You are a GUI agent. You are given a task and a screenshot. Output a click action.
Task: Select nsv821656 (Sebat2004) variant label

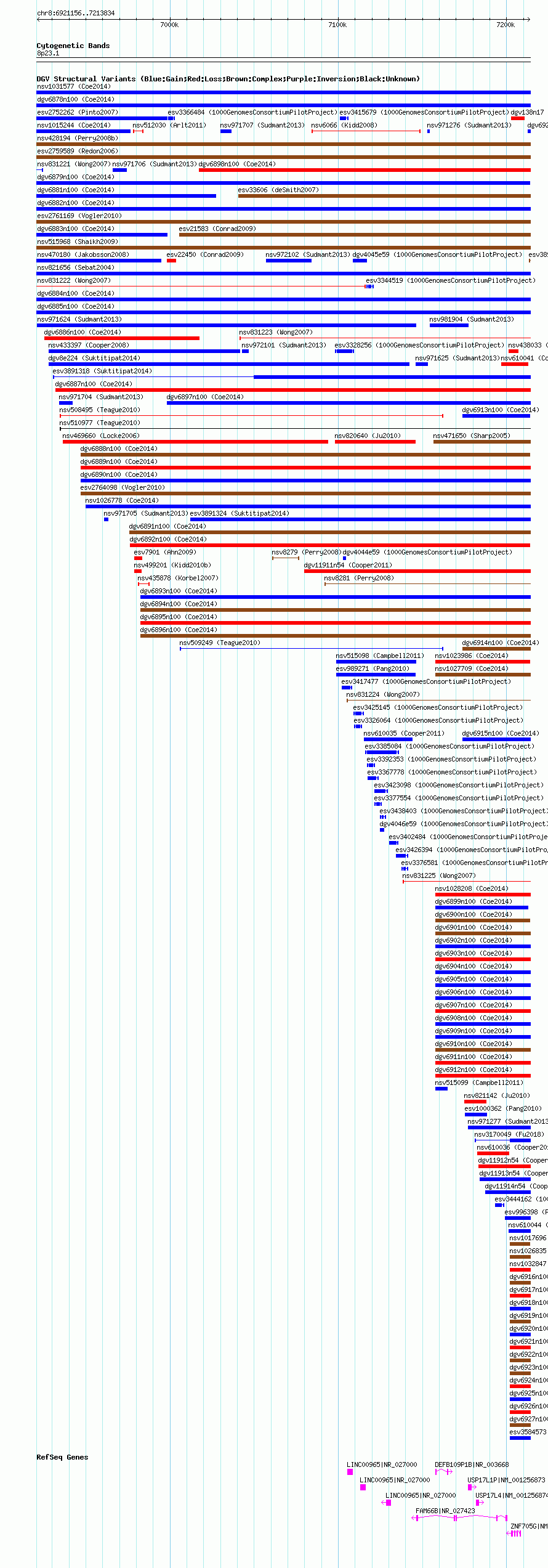coord(76,267)
